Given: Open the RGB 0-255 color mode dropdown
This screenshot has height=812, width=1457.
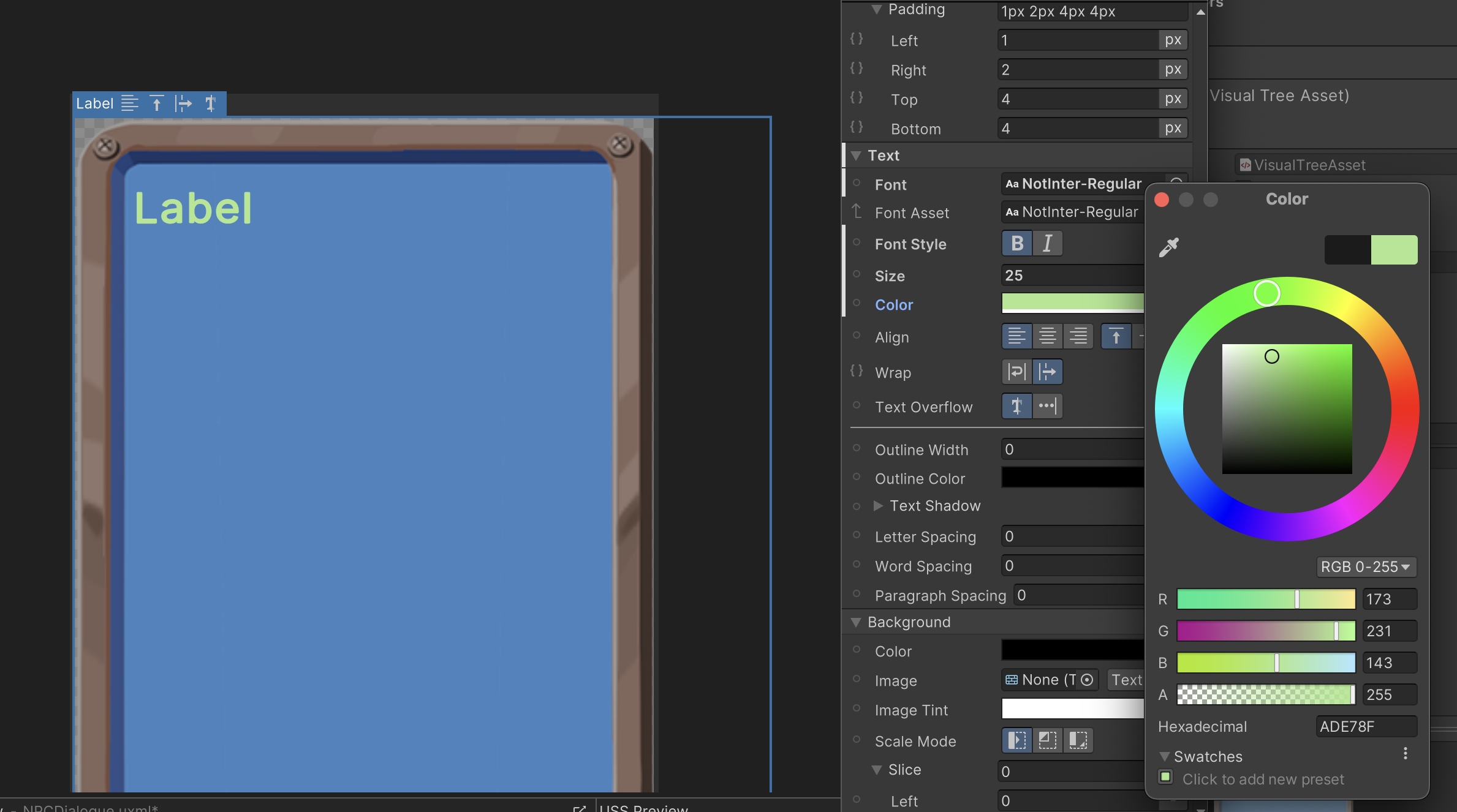Looking at the screenshot, I should coord(1366,567).
